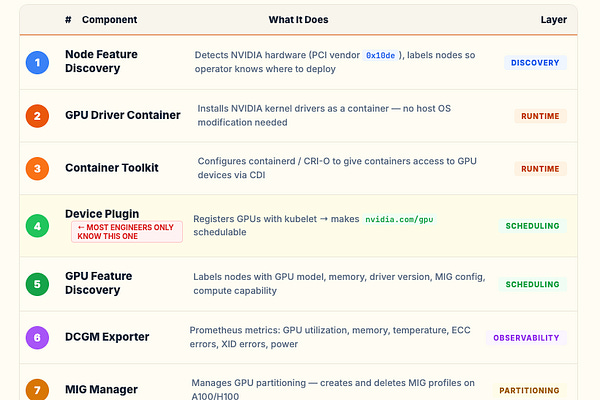Click the Container Toolkit name
The height and width of the screenshot is (400, 600).
coord(112,168)
